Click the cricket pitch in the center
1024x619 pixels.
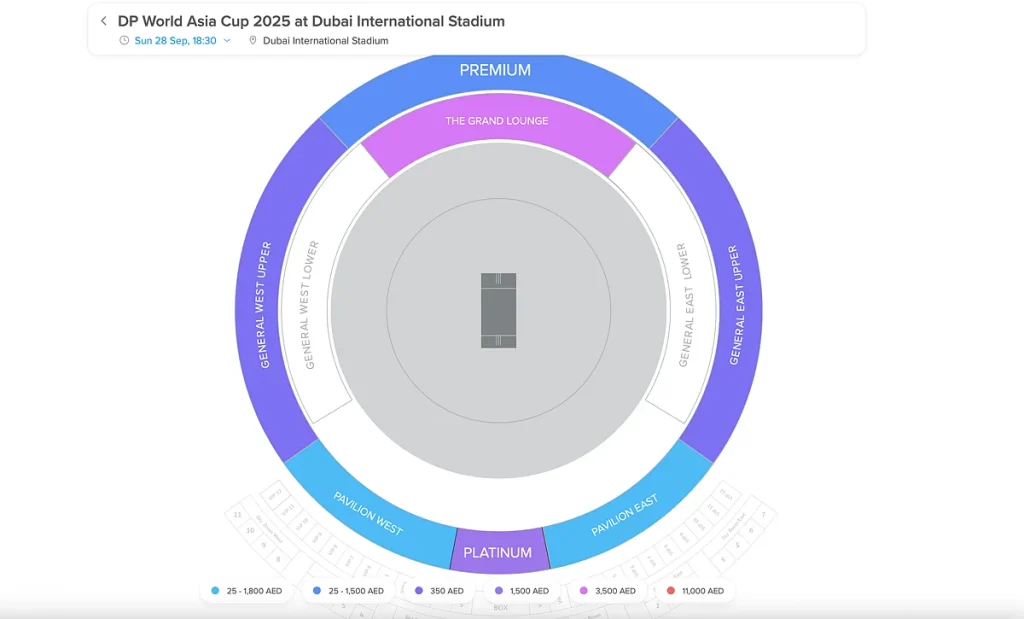(498, 310)
